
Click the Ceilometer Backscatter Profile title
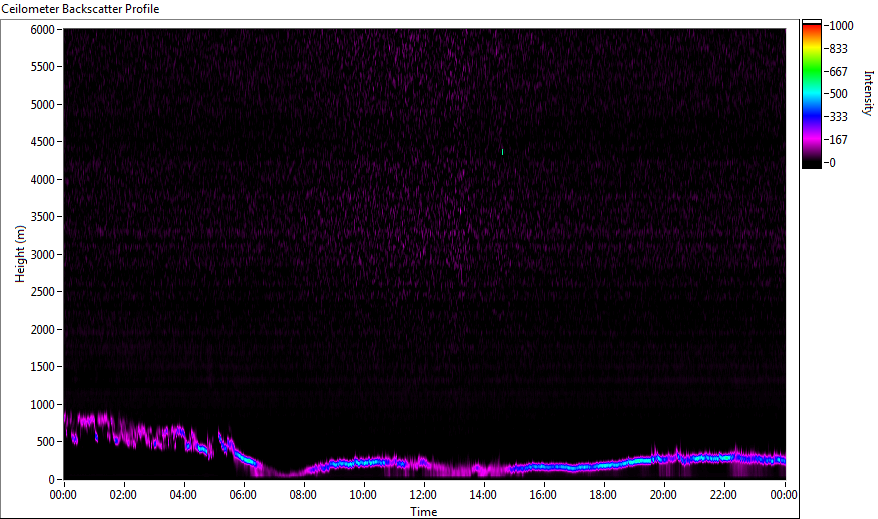[x=81, y=9]
